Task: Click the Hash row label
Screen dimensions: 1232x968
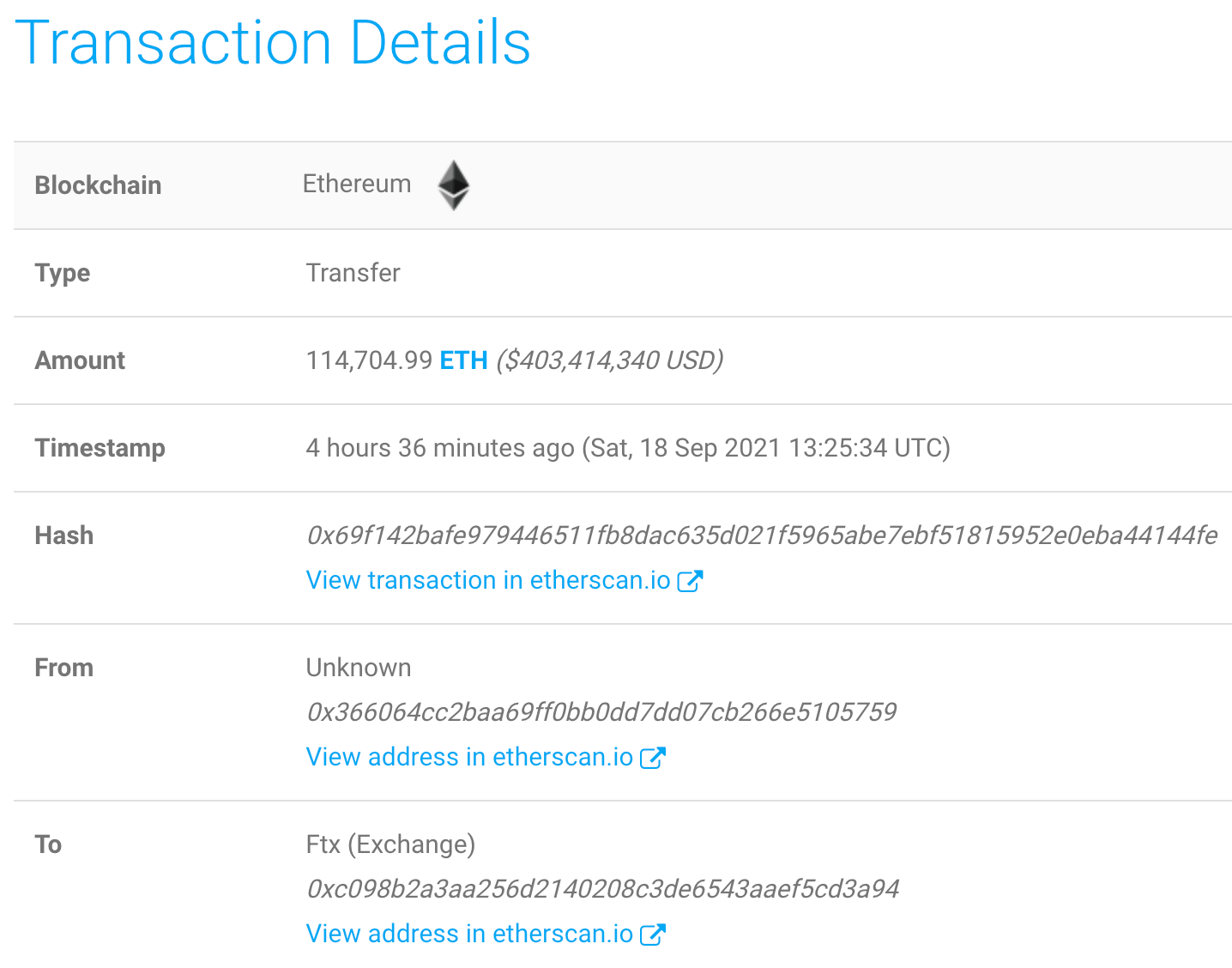Action: (x=63, y=535)
